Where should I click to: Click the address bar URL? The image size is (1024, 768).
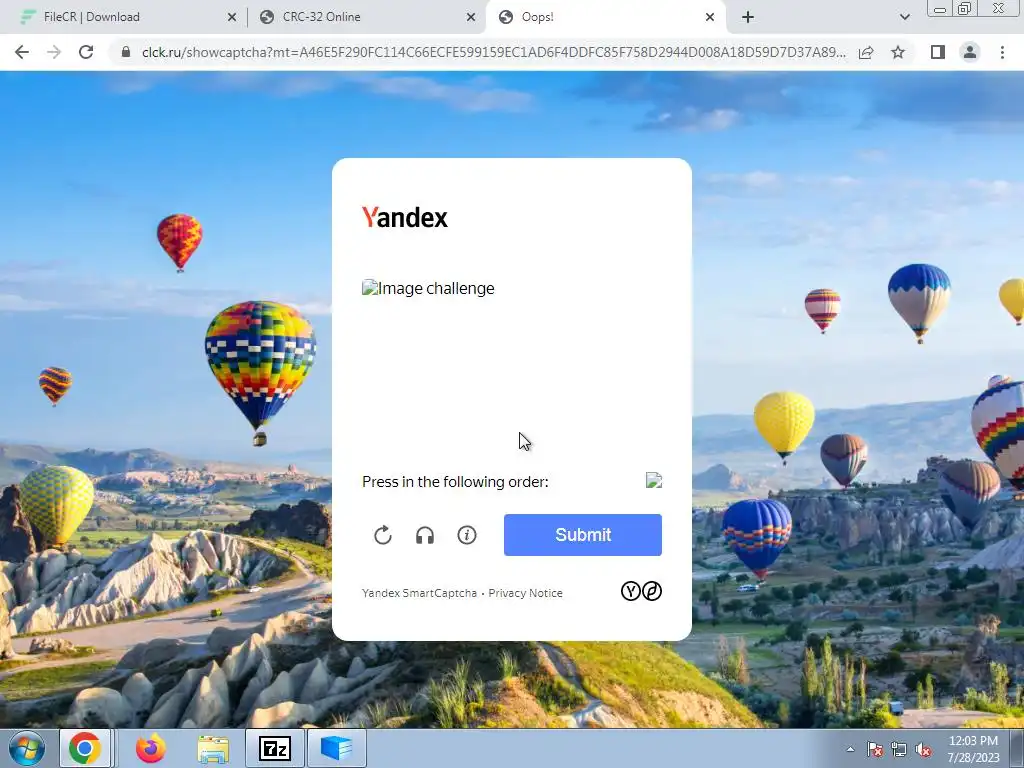click(494, 52)
